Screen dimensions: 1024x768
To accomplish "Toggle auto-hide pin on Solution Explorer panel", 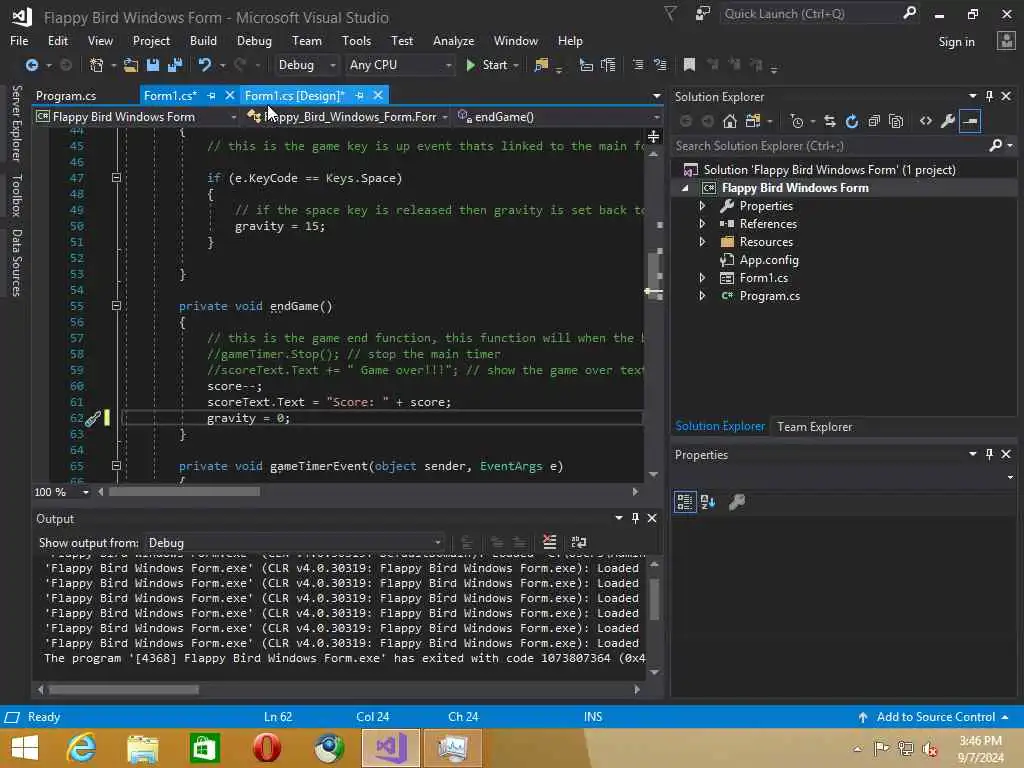I will click(x=989, y=96).
